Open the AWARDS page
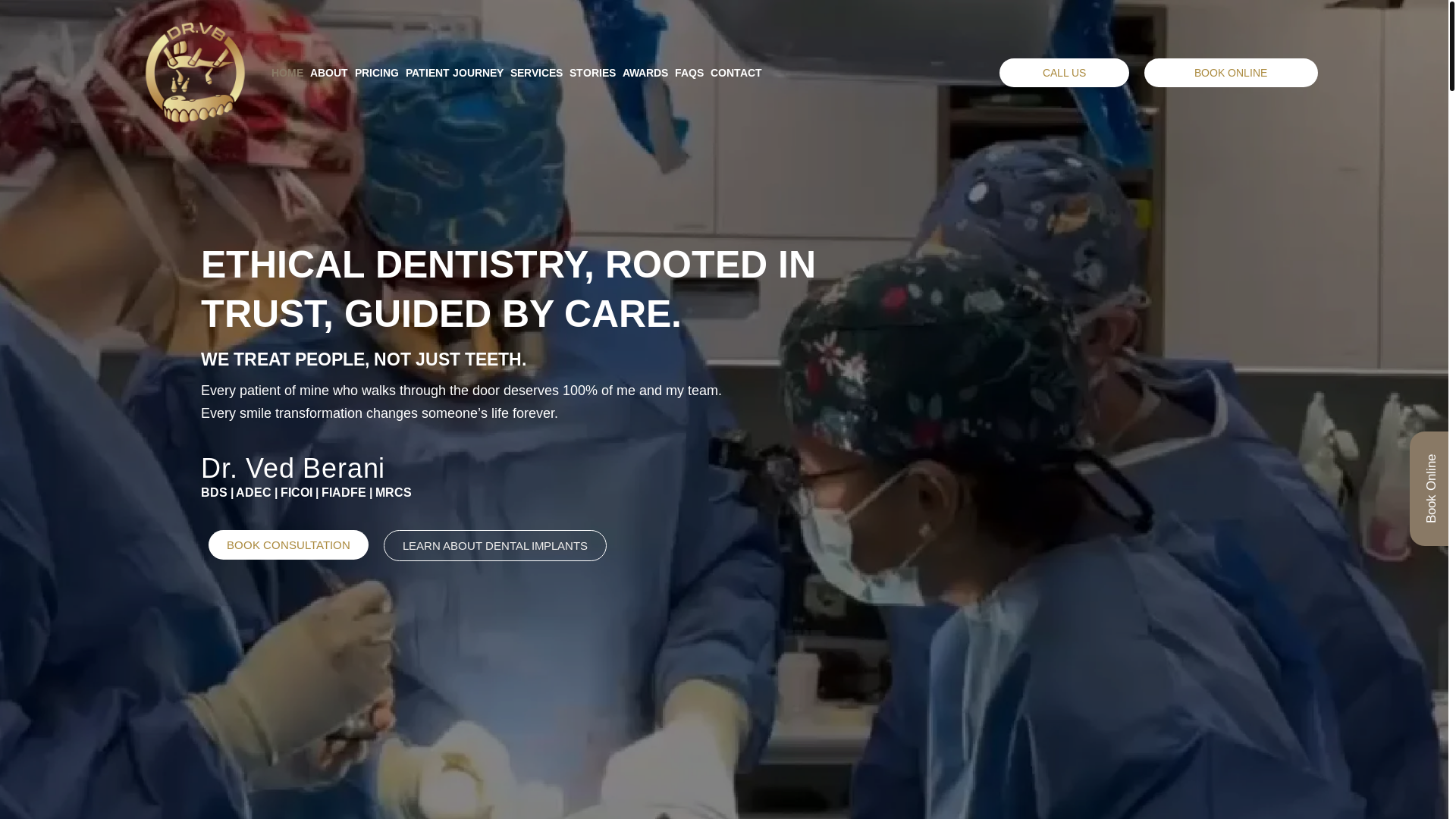 pyautogui.click(x=645, y=73)
